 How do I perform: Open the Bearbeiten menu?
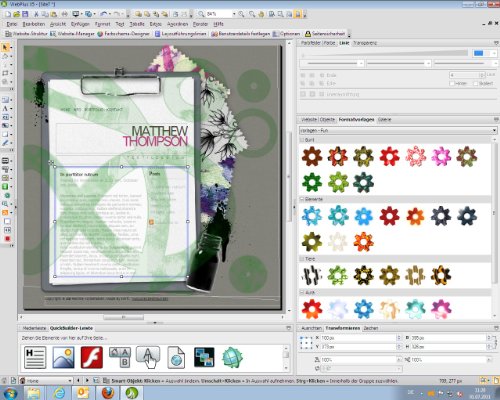click(x=34, y=24)
